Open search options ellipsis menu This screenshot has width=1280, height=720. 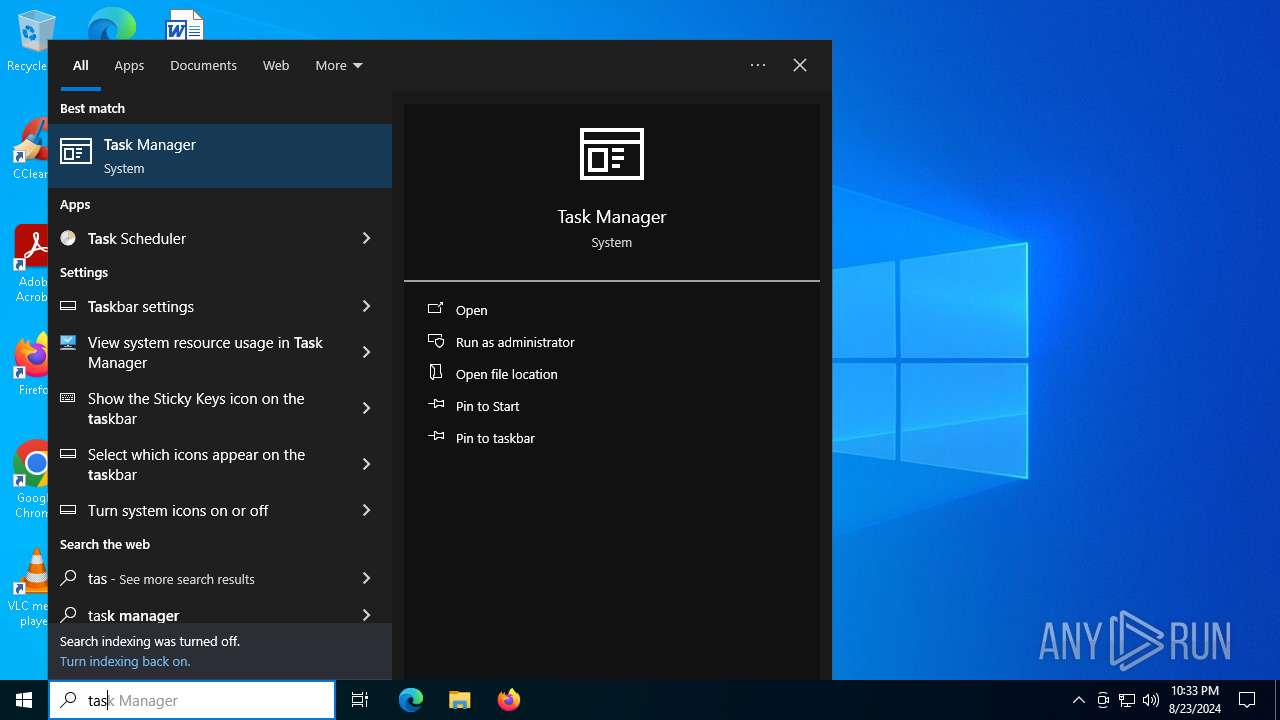click(x=758, y=65)
